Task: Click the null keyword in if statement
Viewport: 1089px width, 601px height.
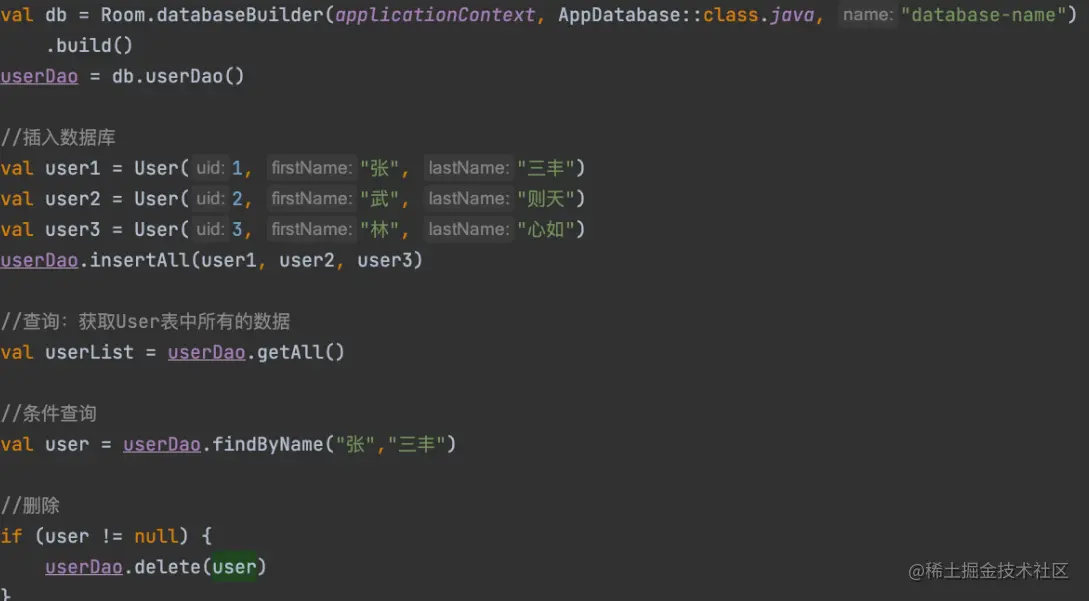Action: click(156, 536)
